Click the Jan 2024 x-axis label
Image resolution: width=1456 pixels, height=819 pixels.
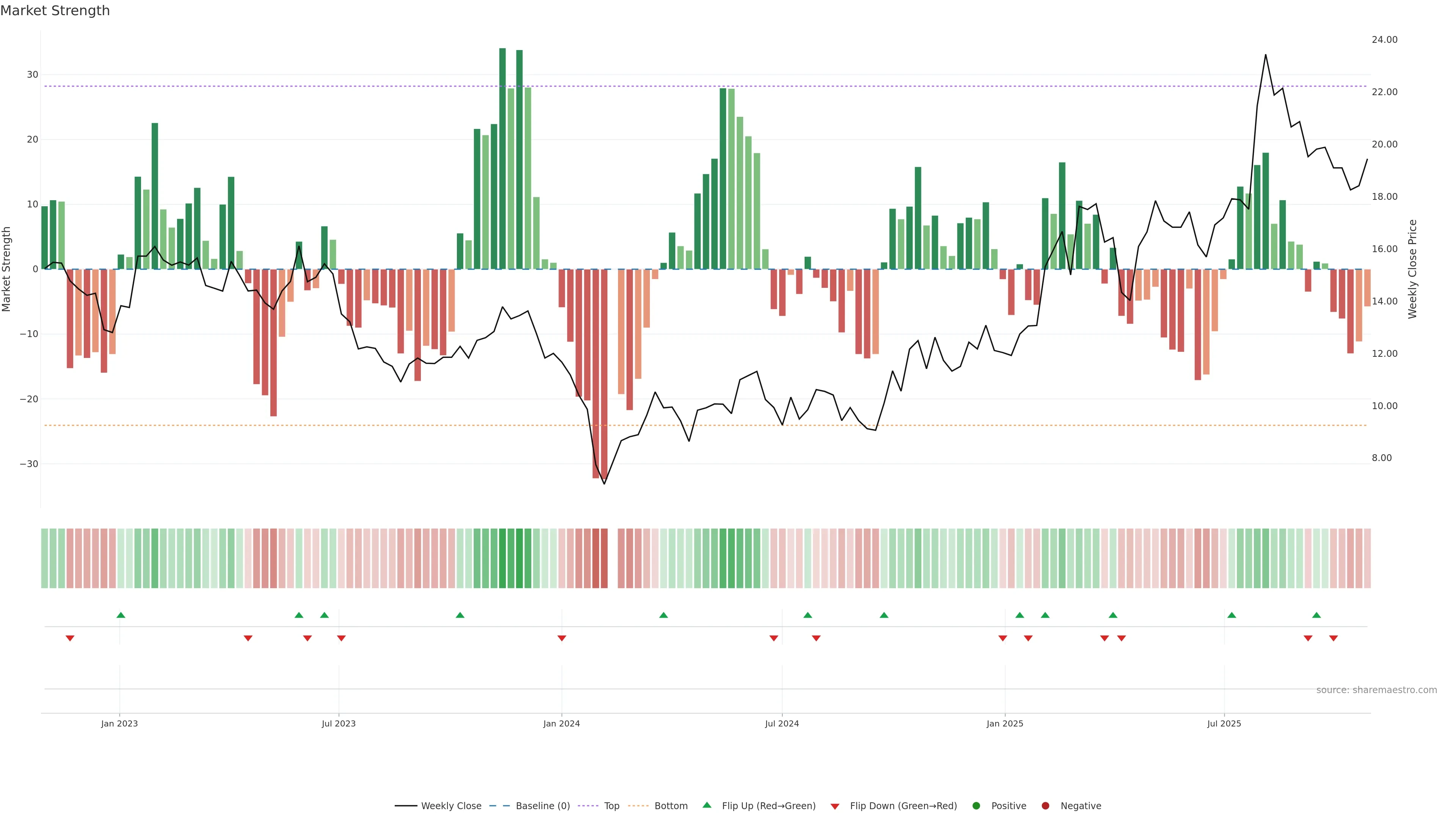tap(561, 723)
